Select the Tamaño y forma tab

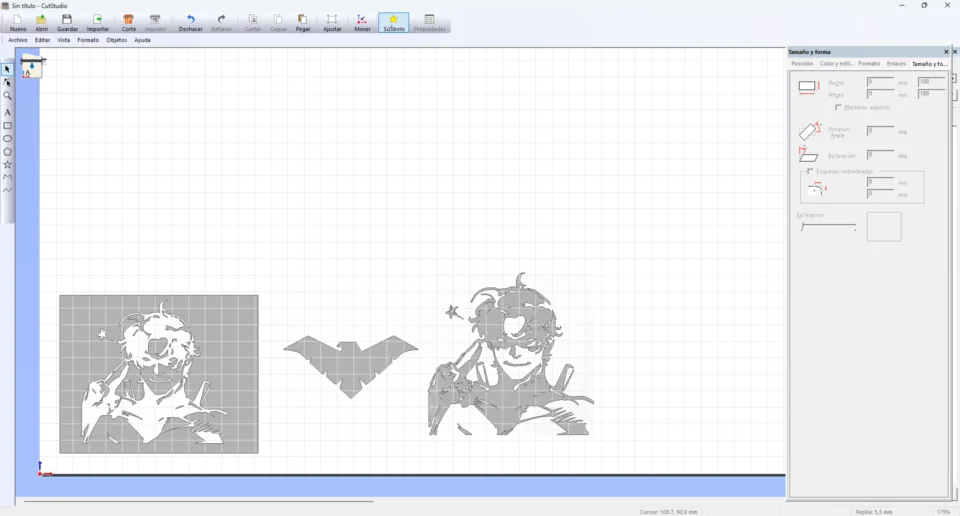[929, 64]
